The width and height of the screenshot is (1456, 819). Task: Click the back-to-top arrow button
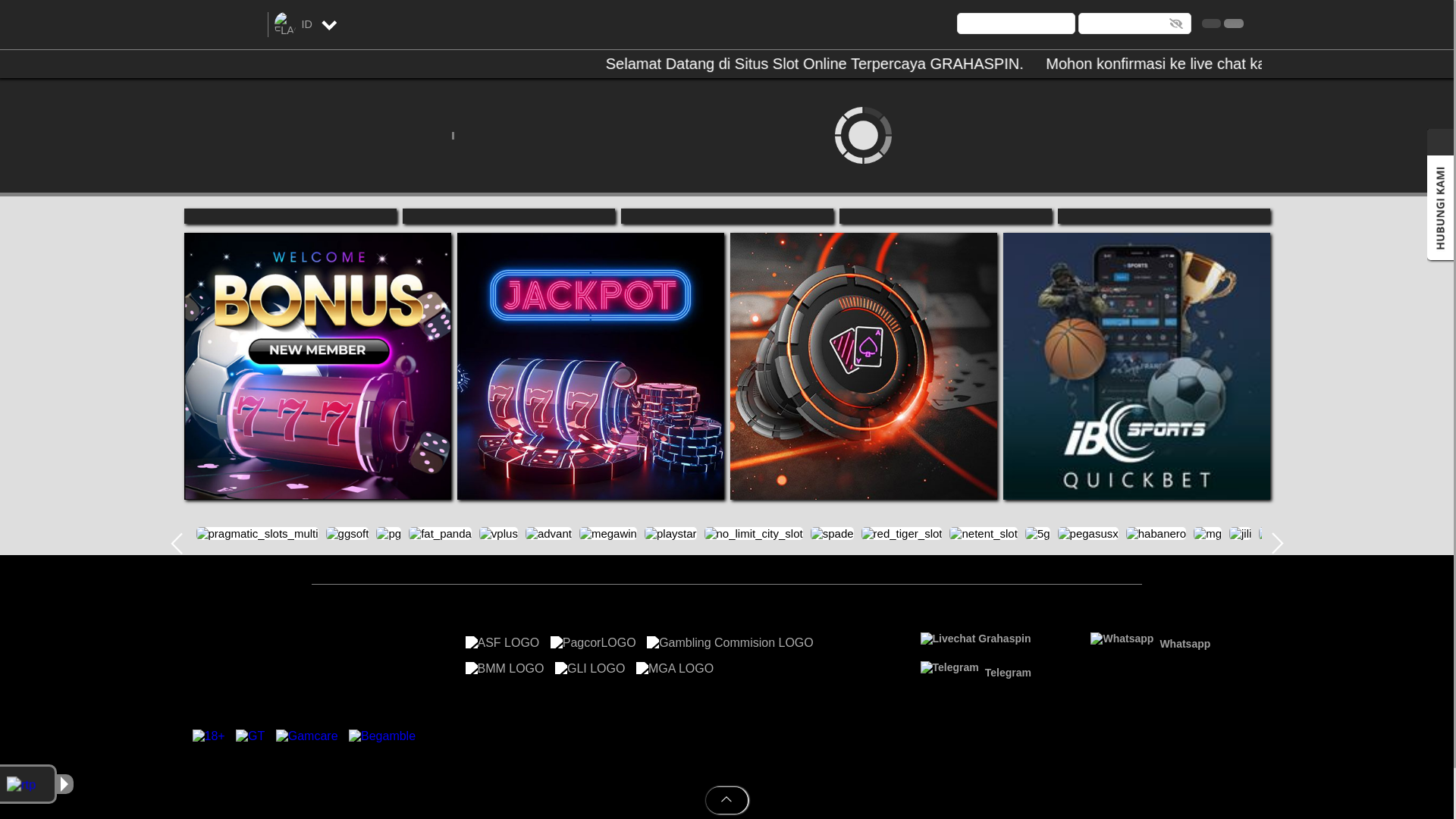(x=726, y=800)
